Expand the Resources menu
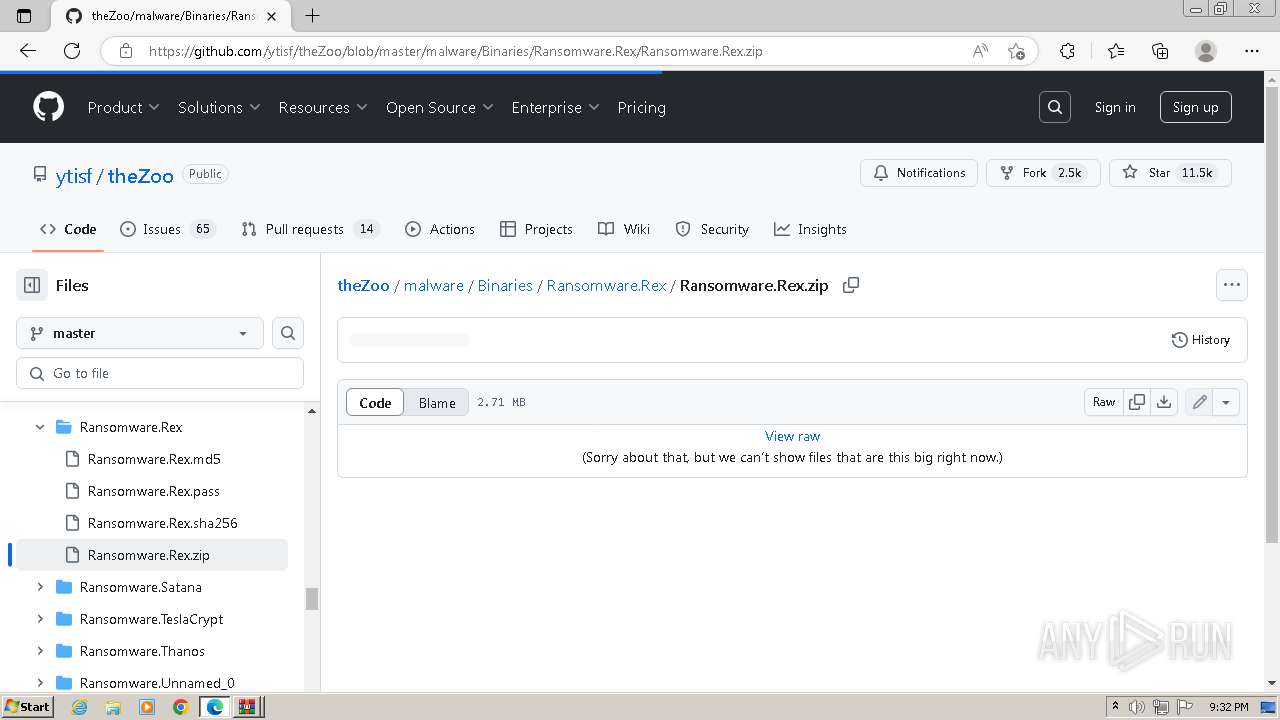The image size is (1280, 720). [323, 107]
